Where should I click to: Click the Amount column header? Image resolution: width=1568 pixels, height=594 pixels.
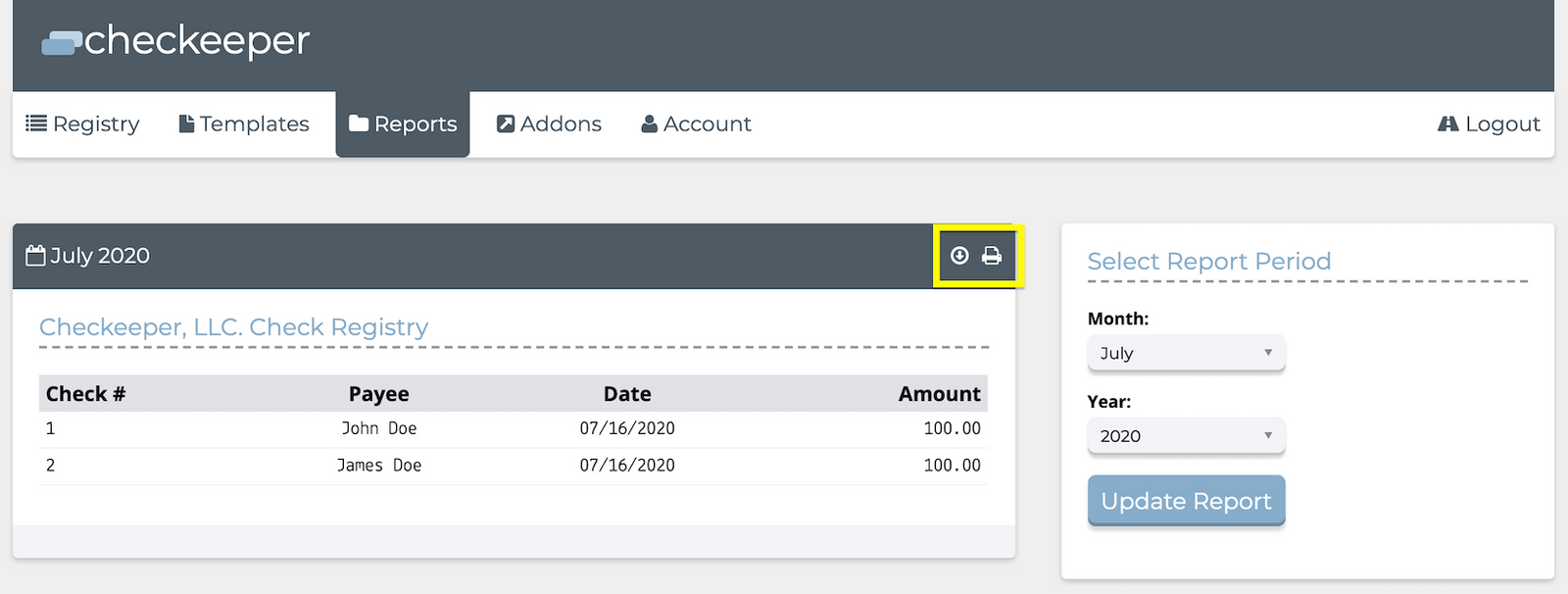(939, 394)
